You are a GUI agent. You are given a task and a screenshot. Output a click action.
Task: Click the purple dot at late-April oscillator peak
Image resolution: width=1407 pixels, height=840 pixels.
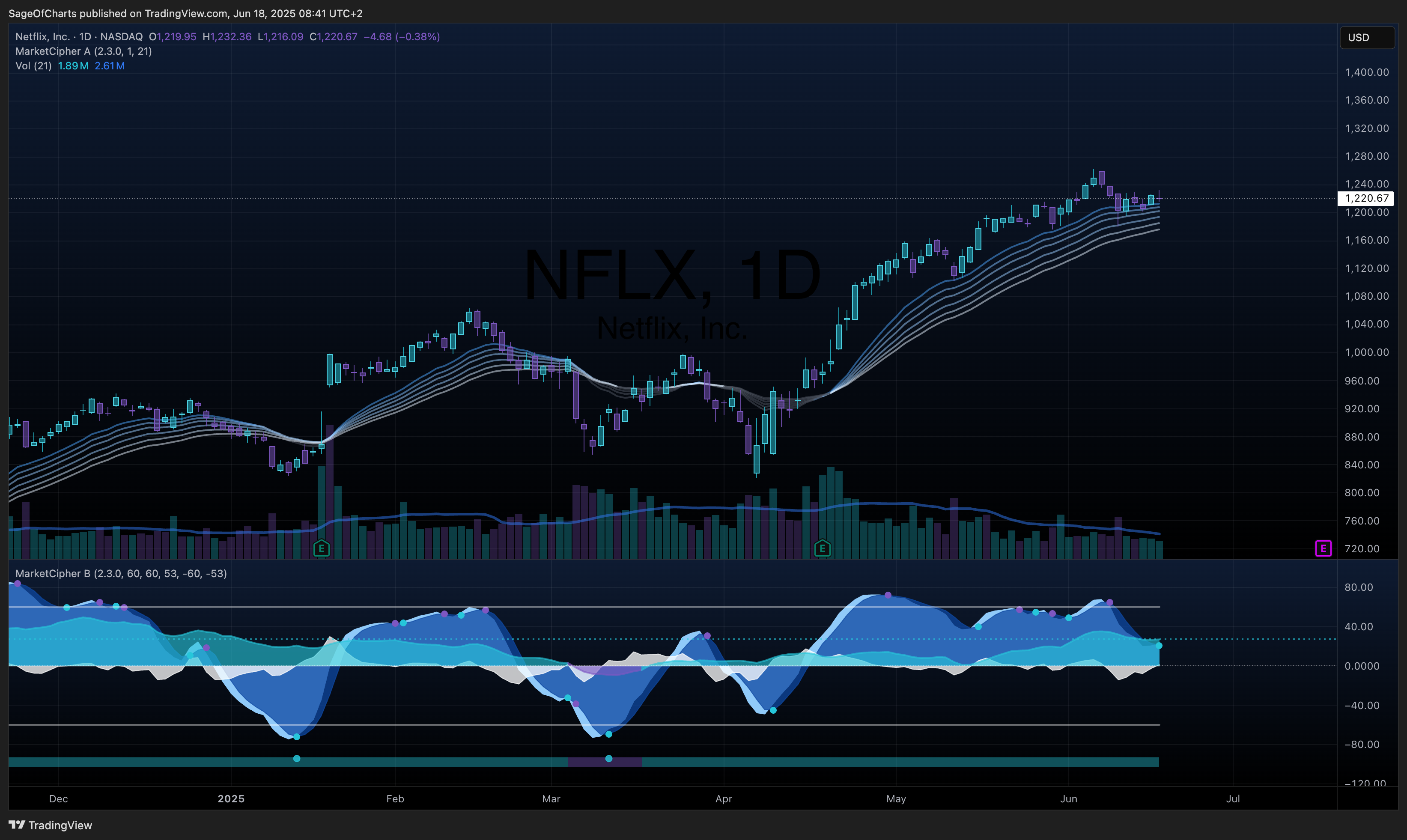click(888, 595)
